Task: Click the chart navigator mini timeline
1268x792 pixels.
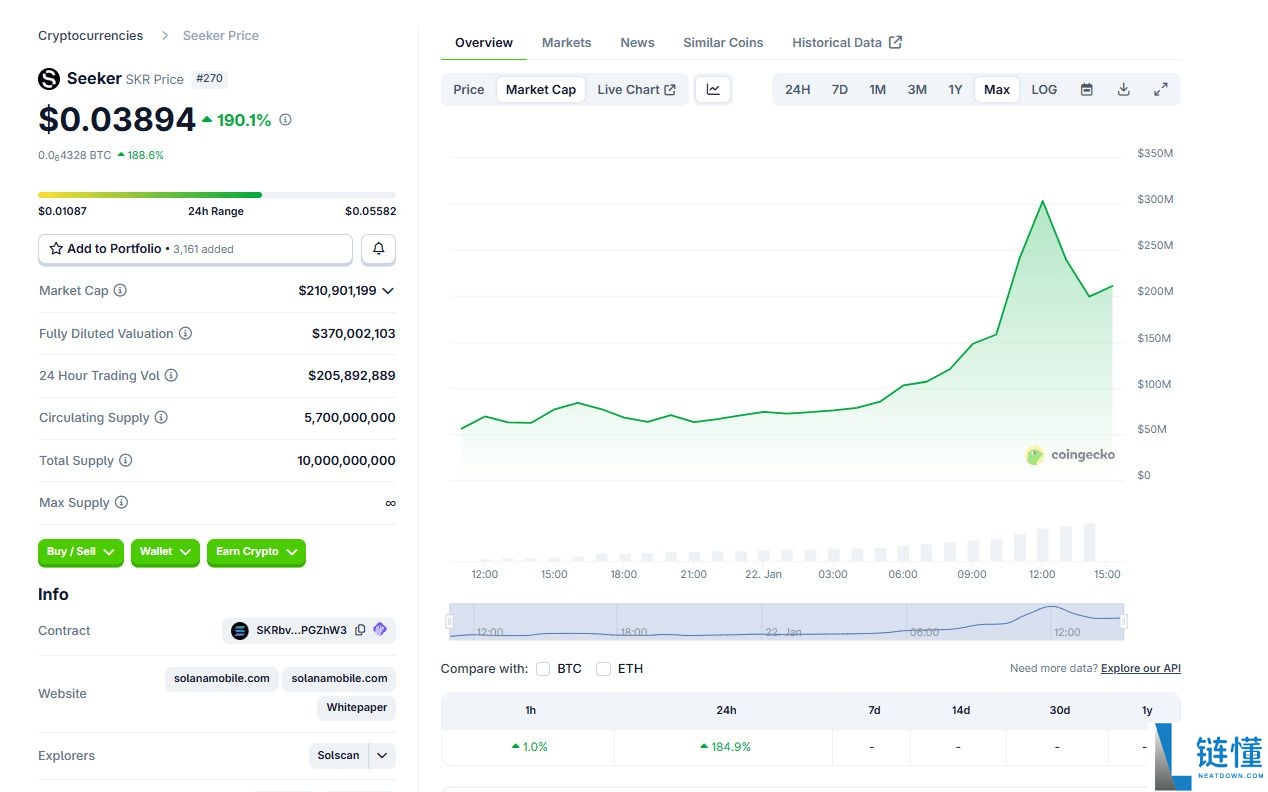Action: pos(787,622)
